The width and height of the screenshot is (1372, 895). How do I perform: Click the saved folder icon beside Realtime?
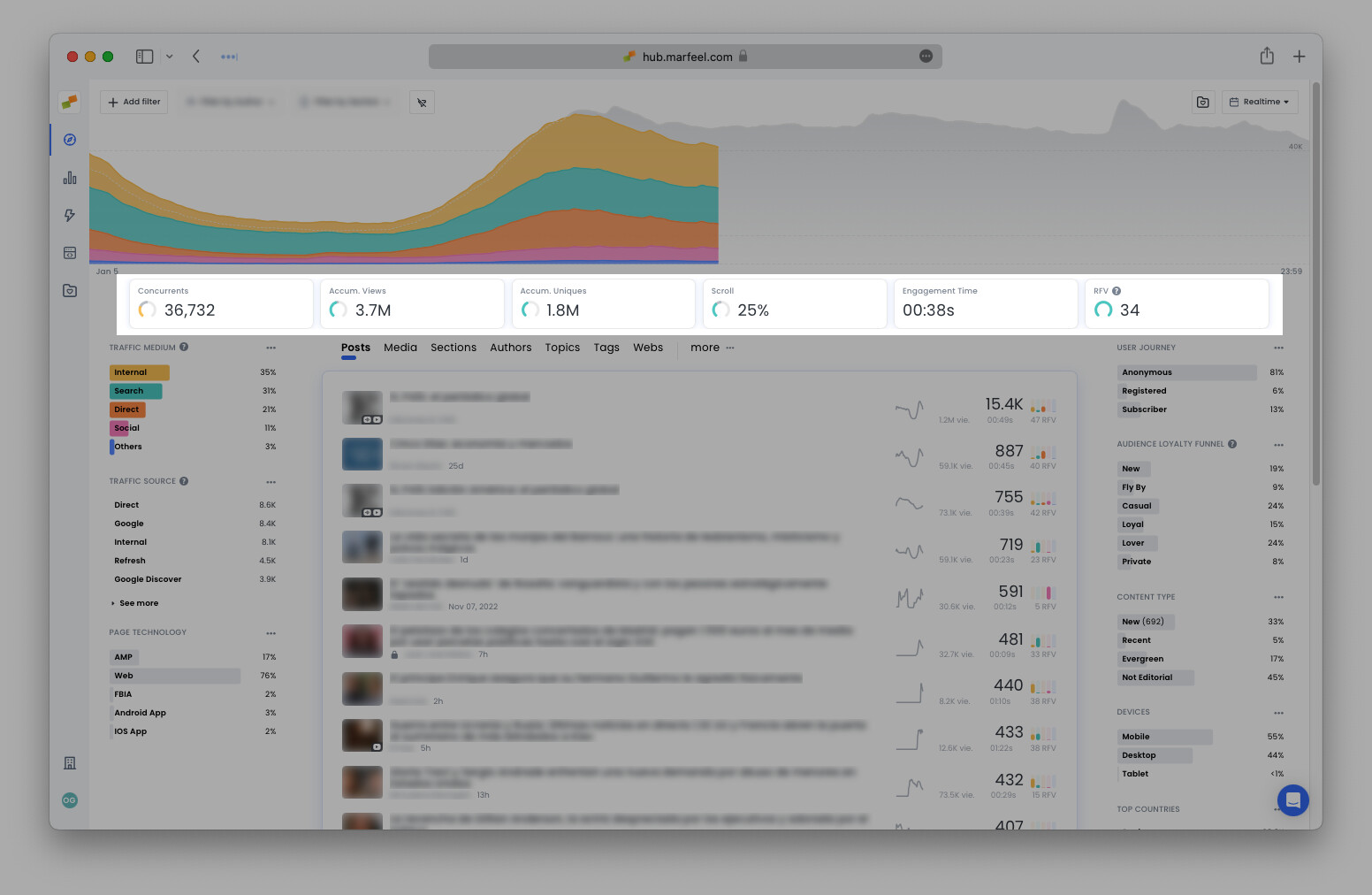tap(1202, 102)
